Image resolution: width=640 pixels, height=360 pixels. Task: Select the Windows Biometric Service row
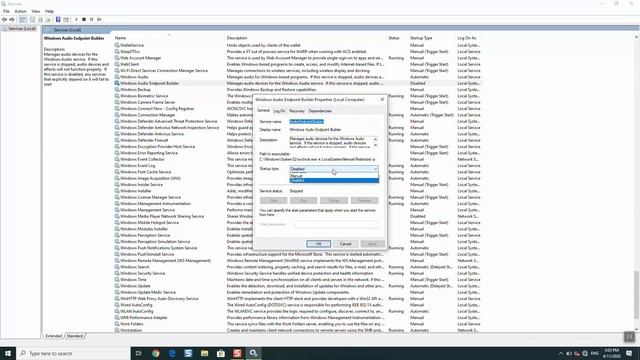pyautogui.click(x=298, y=96)
